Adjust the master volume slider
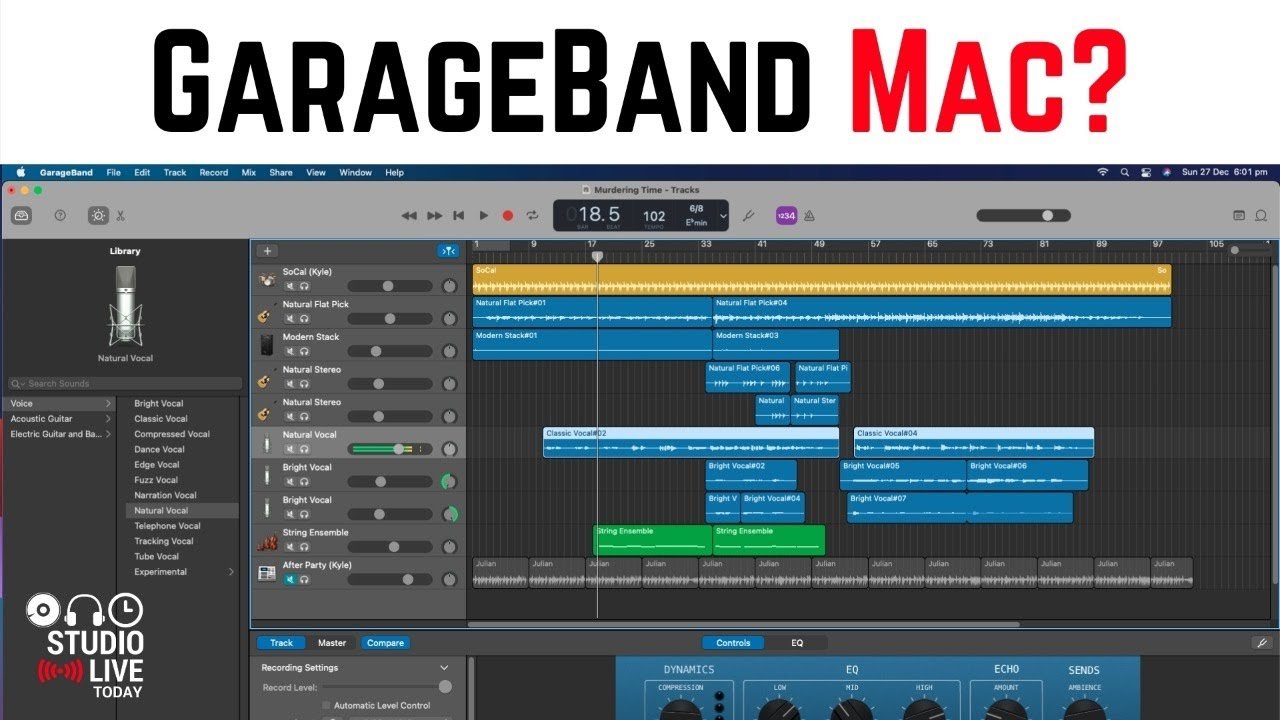Screen dimensions: 1280x720 tap(1024, 215)
